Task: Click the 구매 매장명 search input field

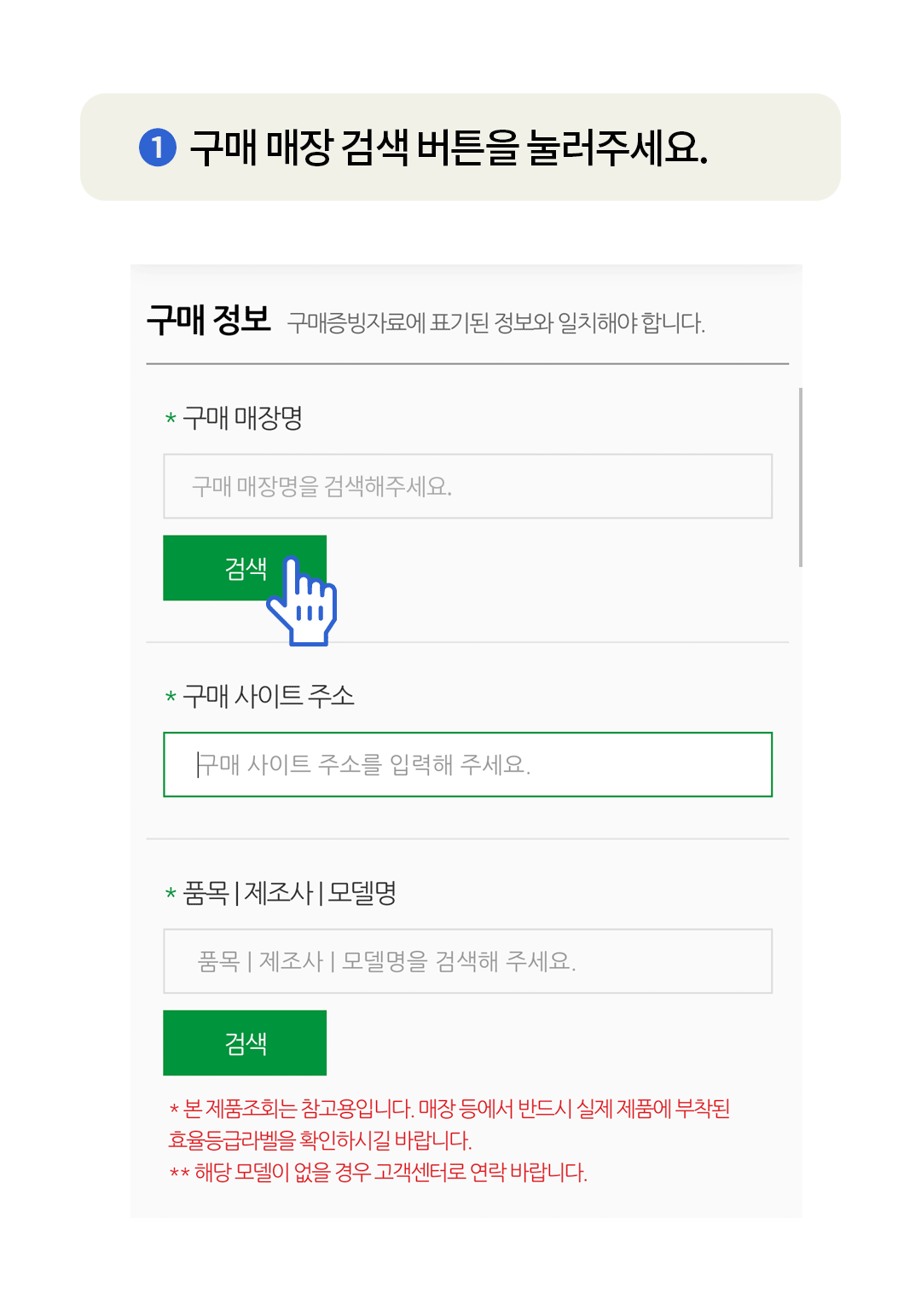Action: (x=467, y=486)
